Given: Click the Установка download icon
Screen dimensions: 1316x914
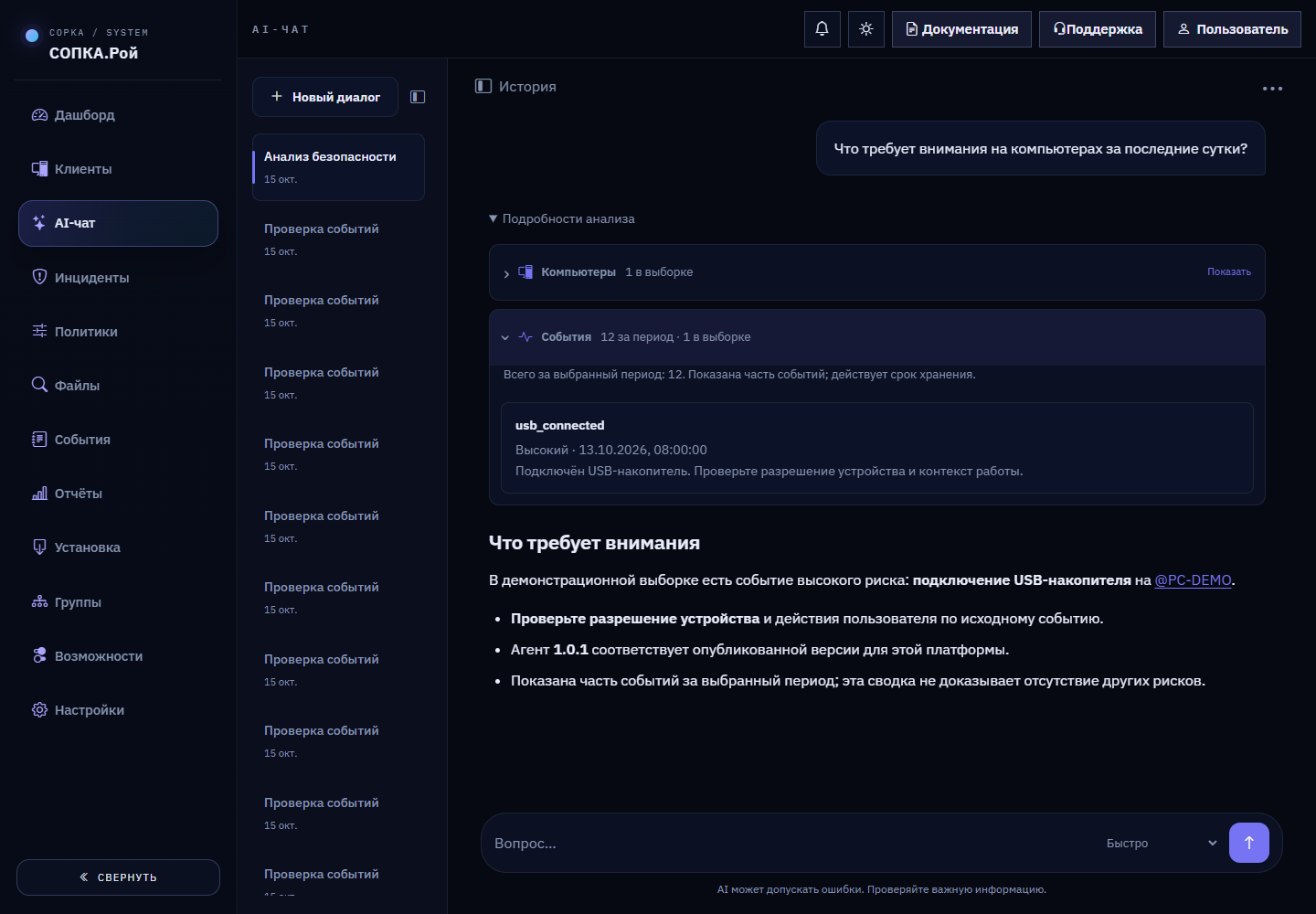Looking at the screenshot, I should click(39, 547).
